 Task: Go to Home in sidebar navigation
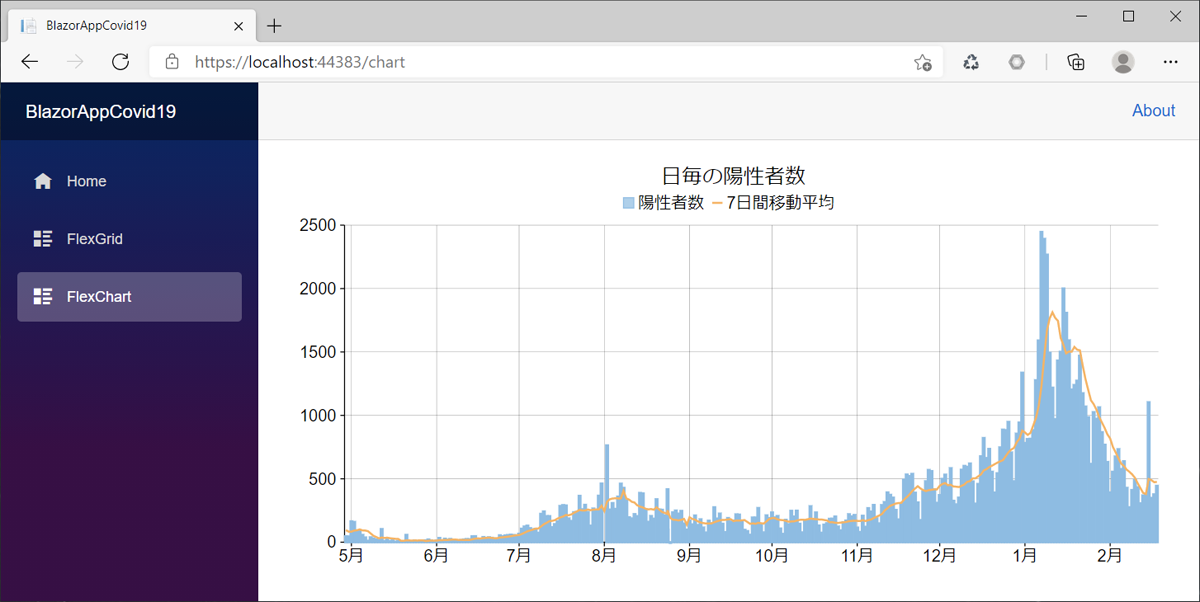(x=129, y=181)
